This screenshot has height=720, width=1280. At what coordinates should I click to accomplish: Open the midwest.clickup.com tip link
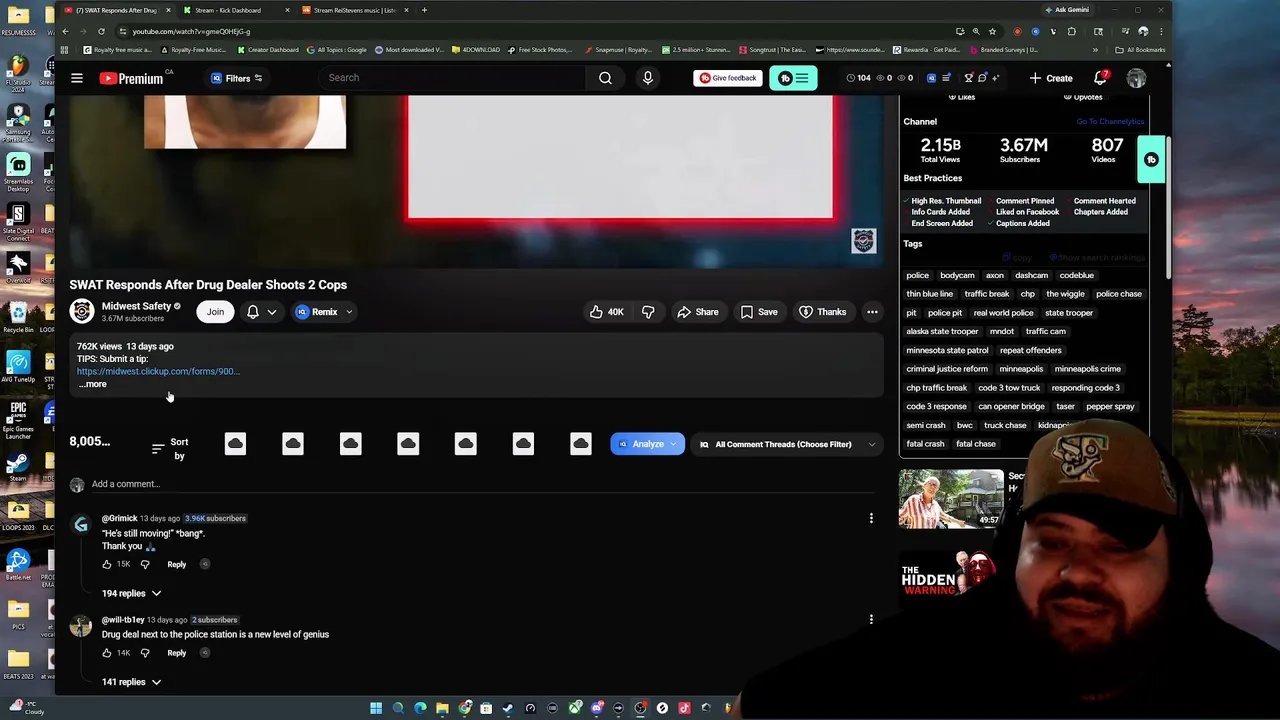(x=158, y=371)
